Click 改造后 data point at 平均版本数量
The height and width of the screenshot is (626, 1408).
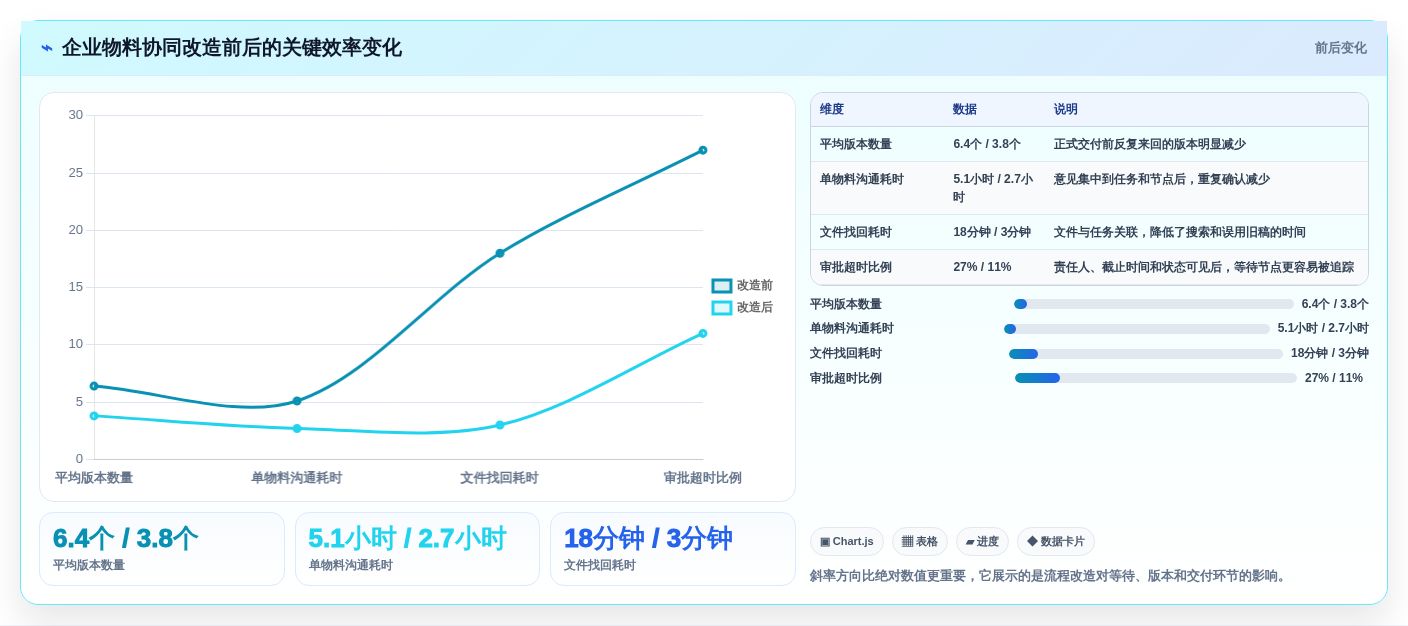coord(94,416)
